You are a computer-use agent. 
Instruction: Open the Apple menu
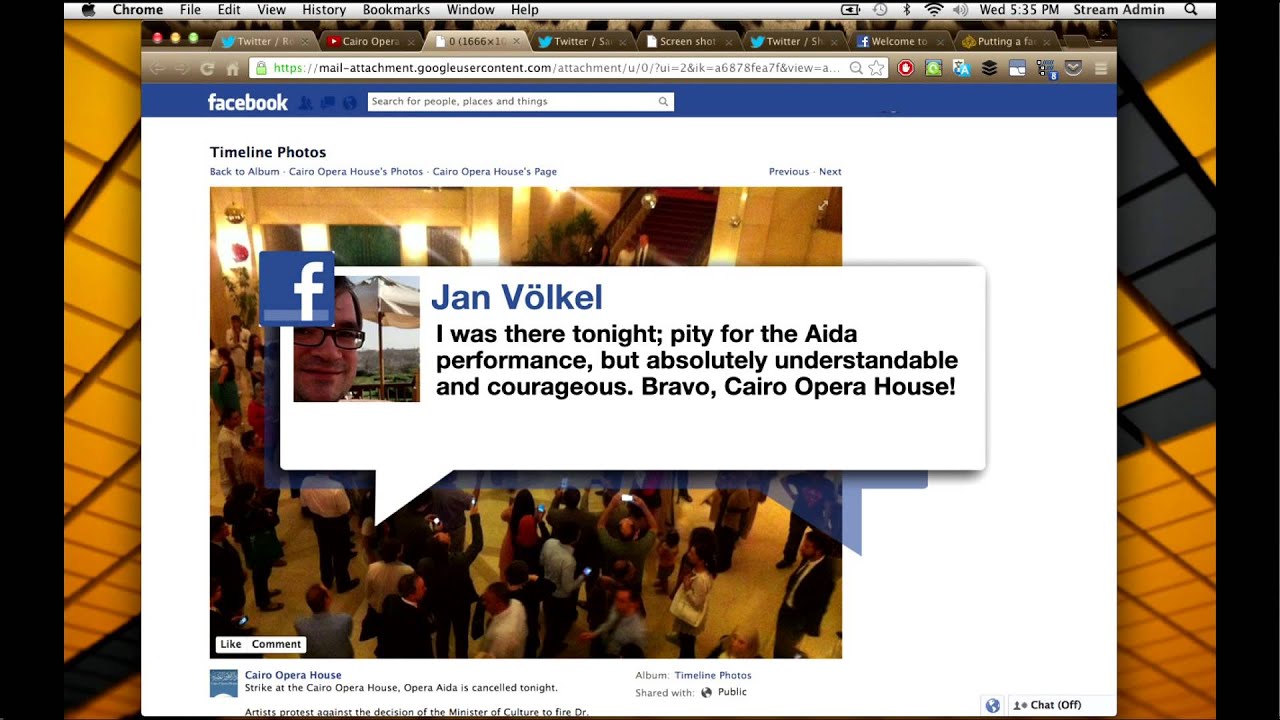click(88, 10)
